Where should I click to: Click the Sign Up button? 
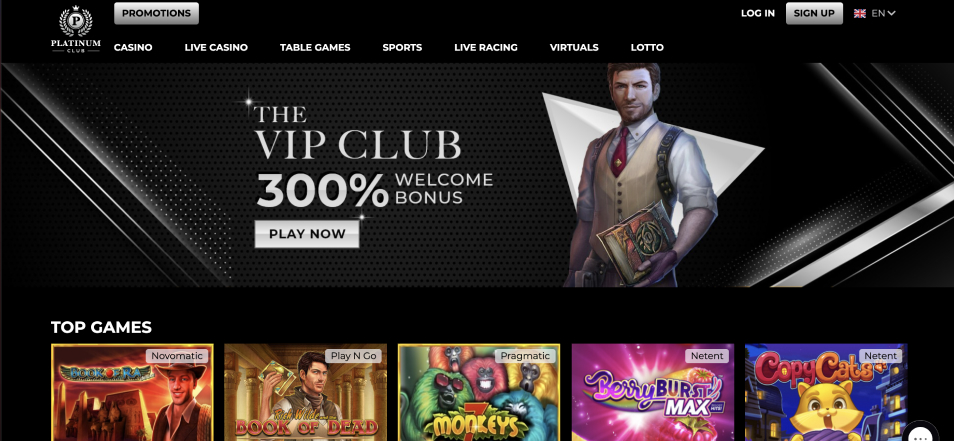pos(814,13)
